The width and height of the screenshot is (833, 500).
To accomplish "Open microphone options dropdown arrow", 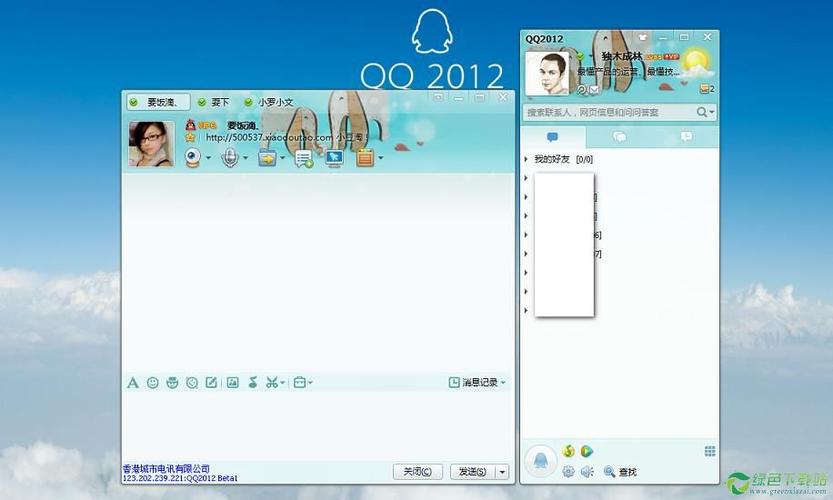I will point(245,158).
